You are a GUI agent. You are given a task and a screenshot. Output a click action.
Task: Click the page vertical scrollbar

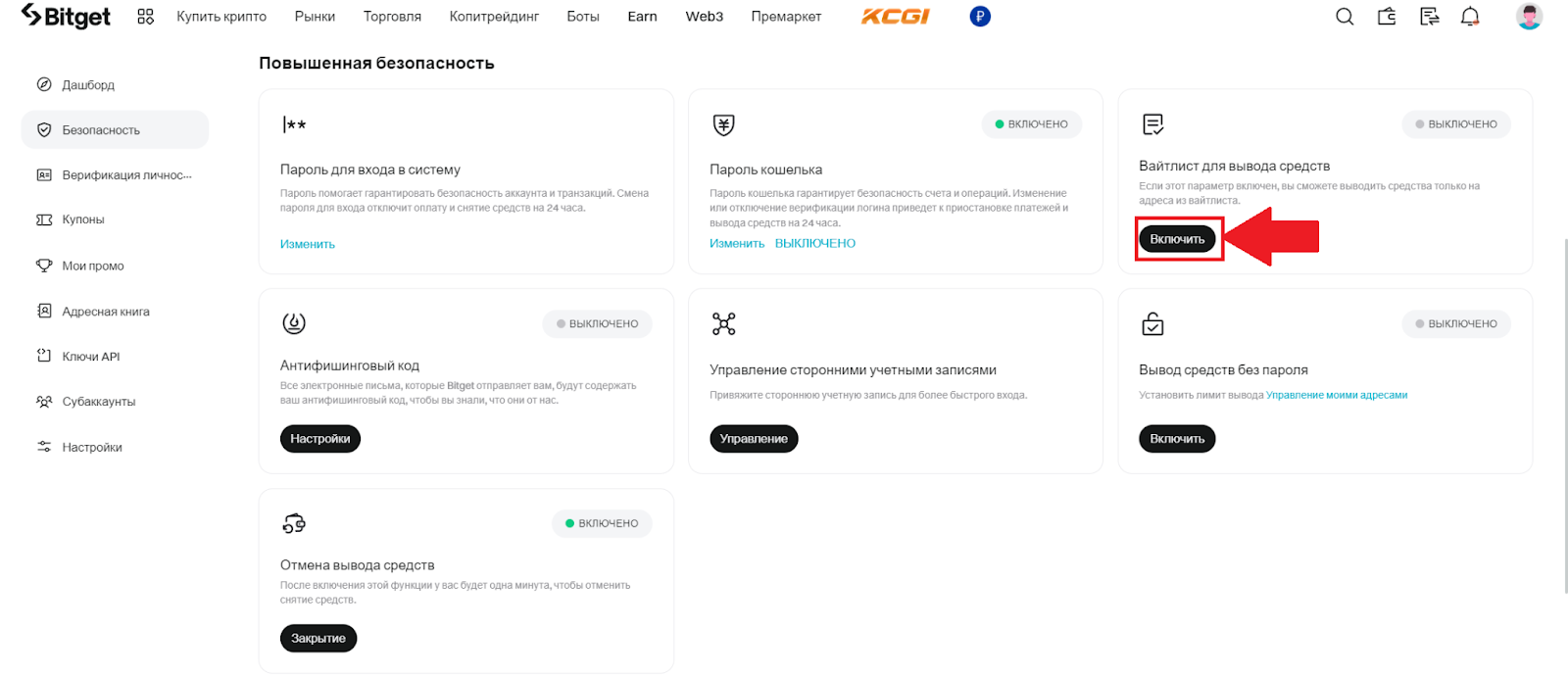click(x=1564, y=412)
